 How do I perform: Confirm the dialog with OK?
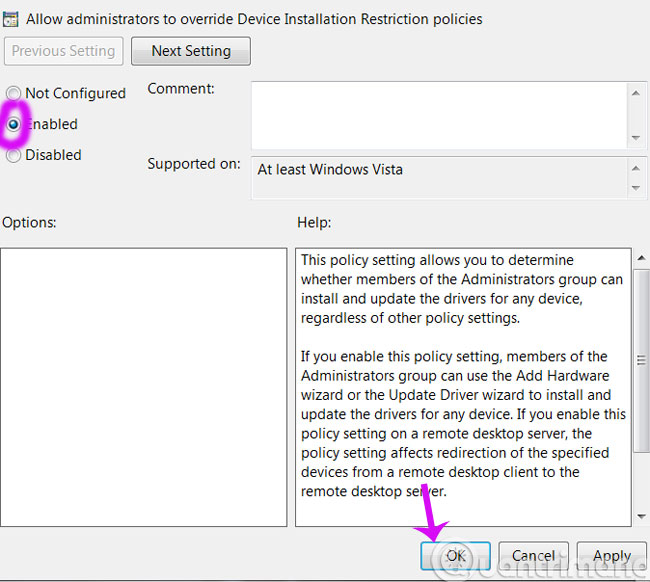[456, 556]
